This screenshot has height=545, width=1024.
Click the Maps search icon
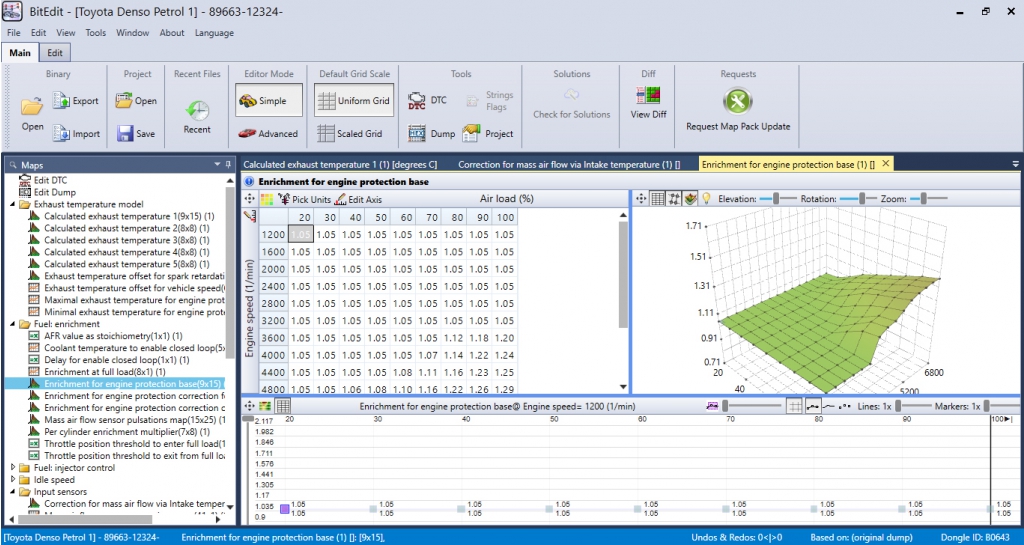coord(12,165)
